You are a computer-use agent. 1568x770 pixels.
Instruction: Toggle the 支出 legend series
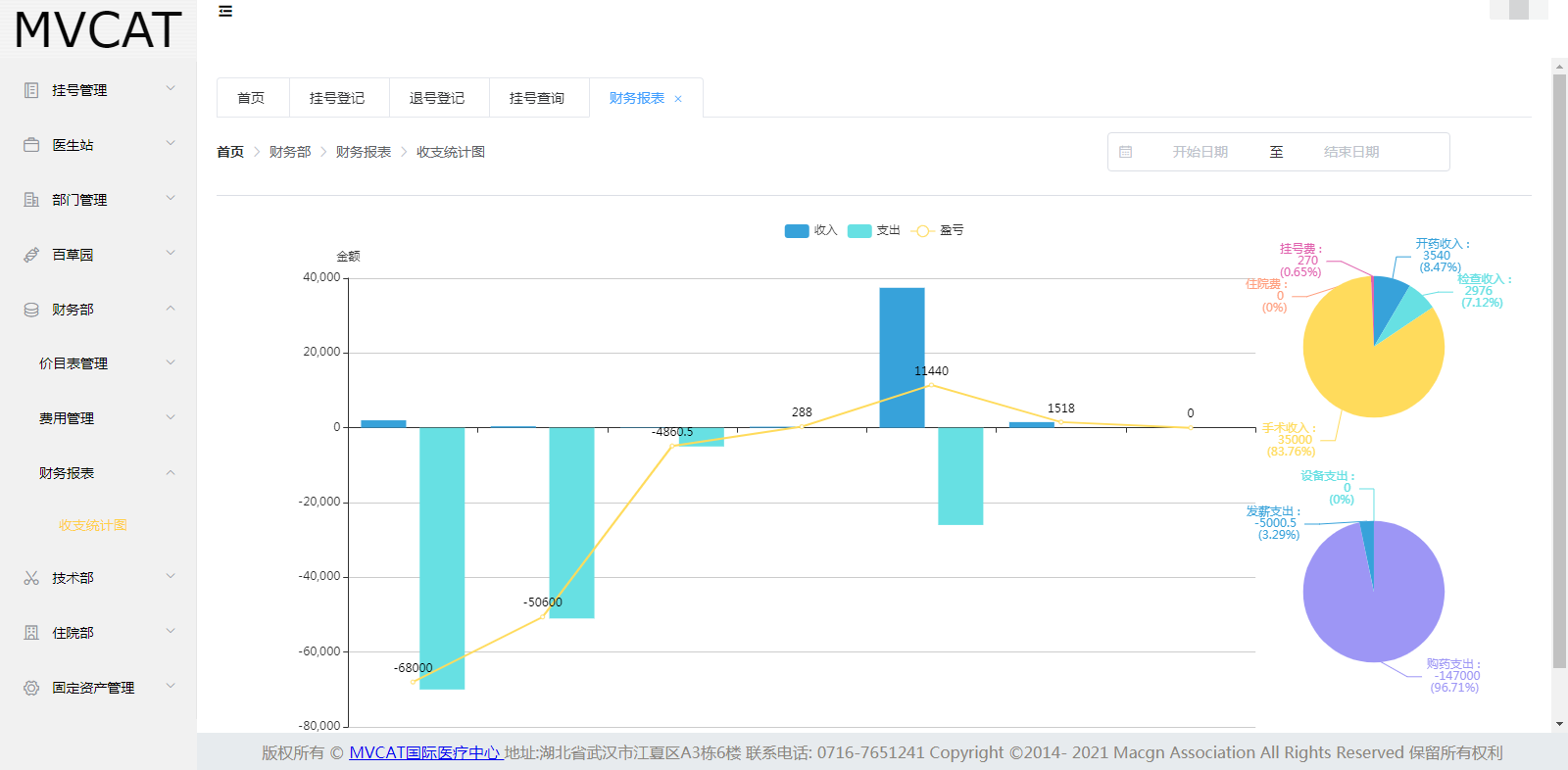coord(873,230)
